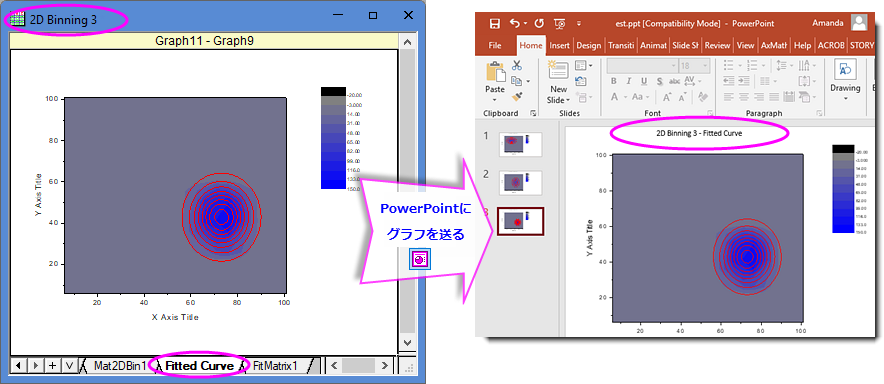Switch to the Design ribbon tab
884x384 pixels.
point(589,46)
